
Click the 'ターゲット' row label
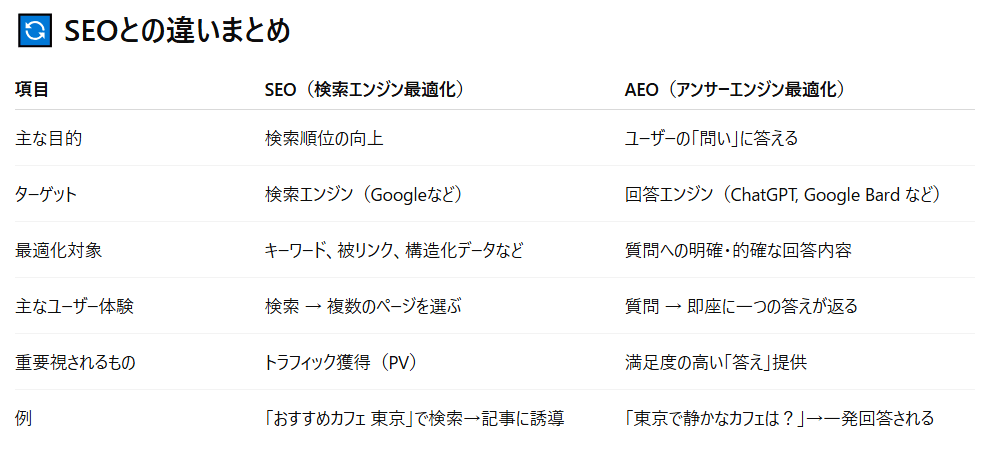click(x=46, y=195)
